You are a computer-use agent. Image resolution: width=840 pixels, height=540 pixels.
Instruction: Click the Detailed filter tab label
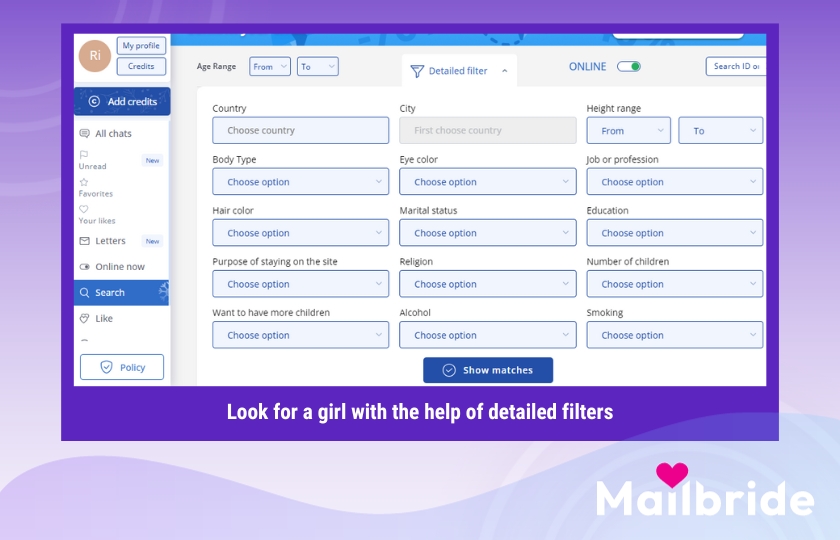(458, 71)
